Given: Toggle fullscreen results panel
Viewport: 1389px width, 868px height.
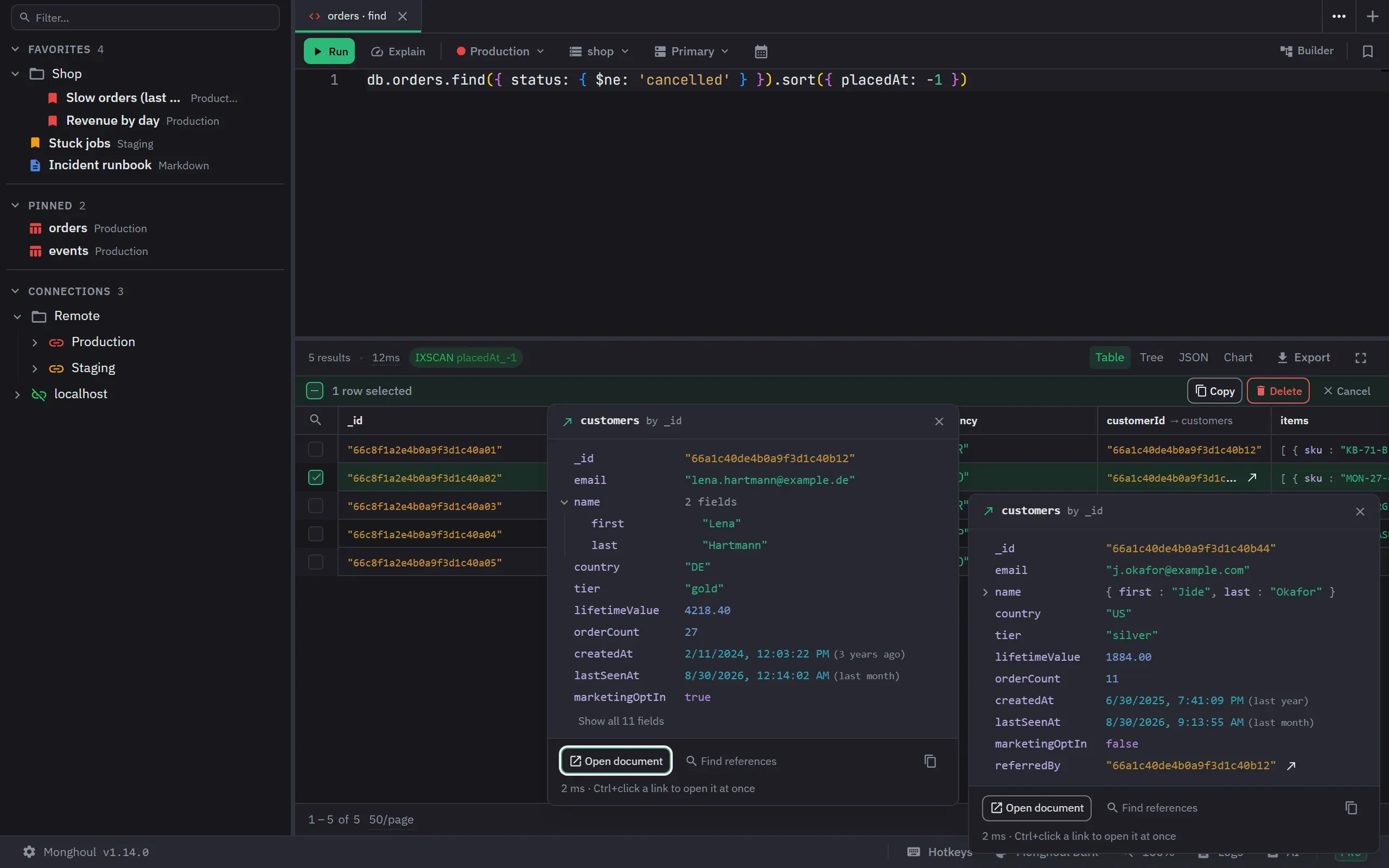Looking at the screenshot, I should 1360,358.
